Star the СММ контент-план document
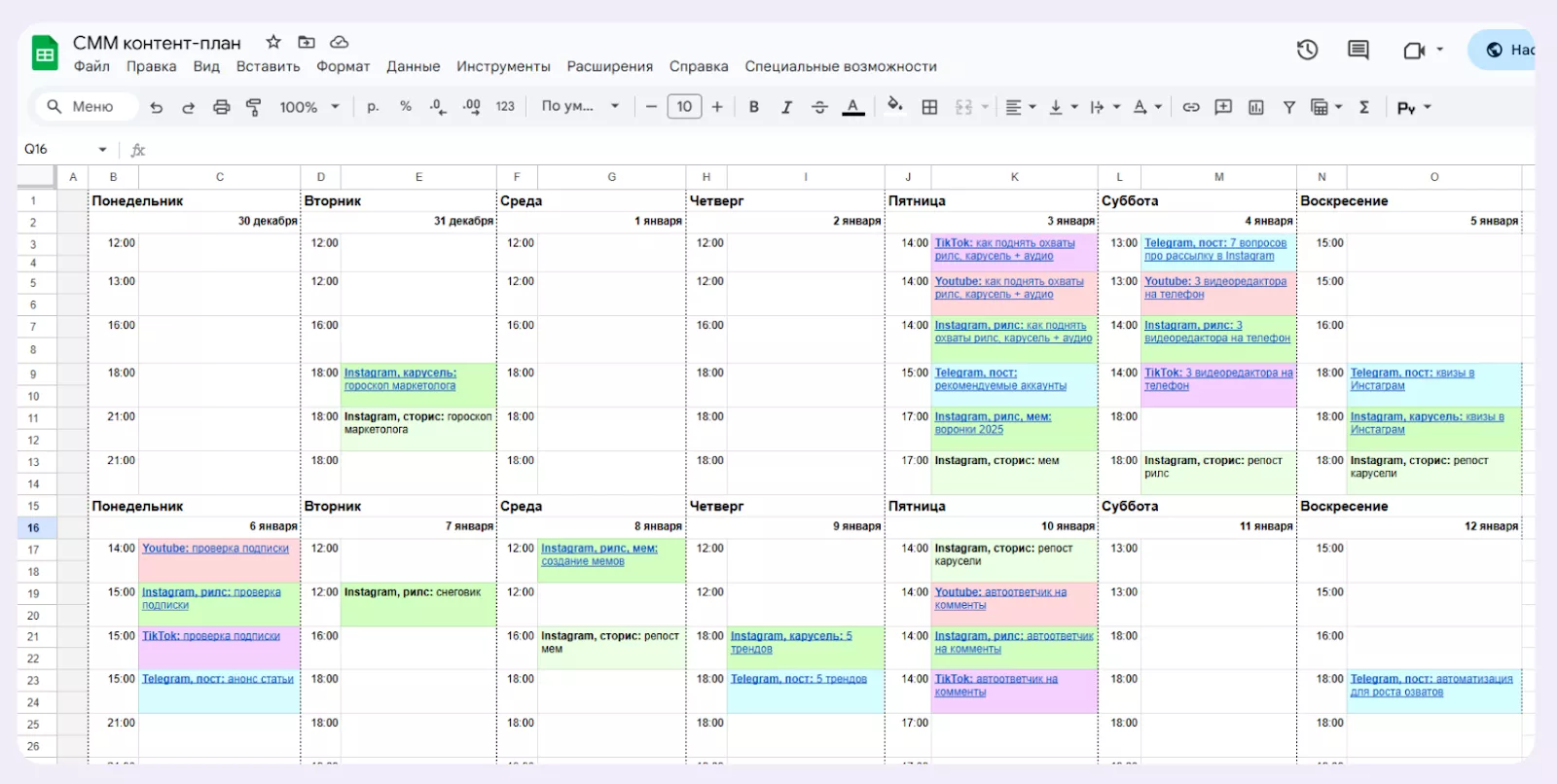 (x=273, y=42)
